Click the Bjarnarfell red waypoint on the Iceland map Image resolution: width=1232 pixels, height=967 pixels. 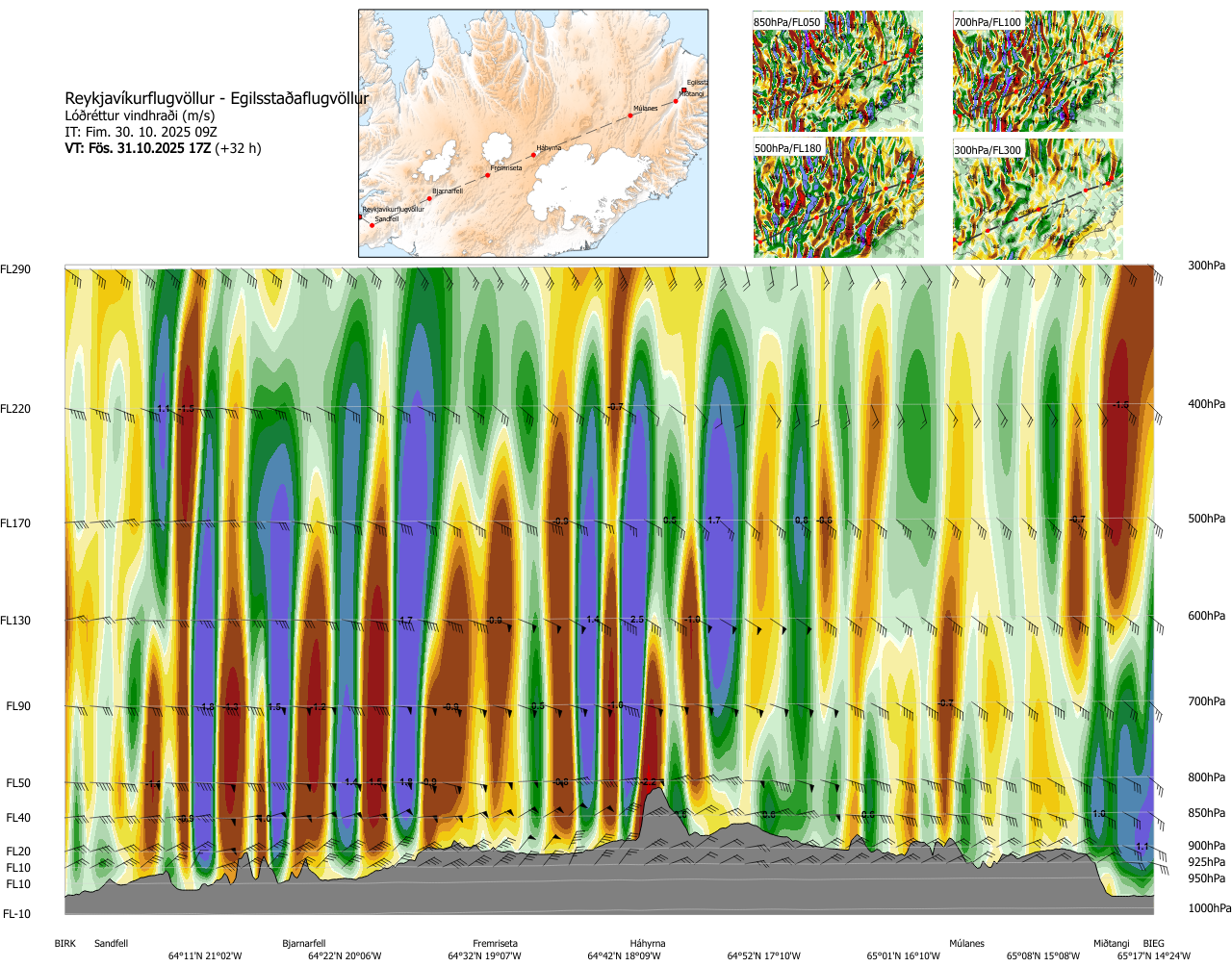(429, 198)
